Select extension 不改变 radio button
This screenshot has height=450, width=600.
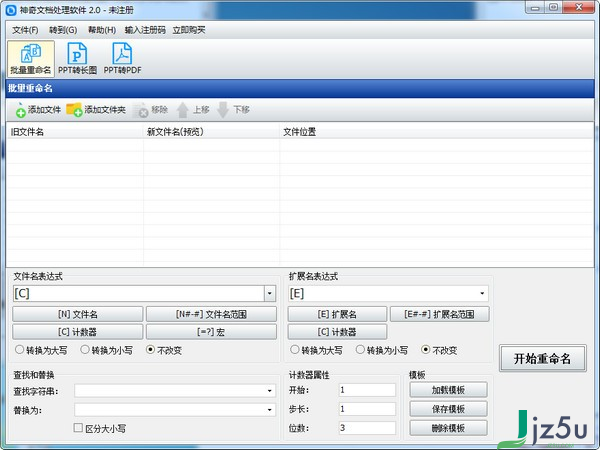[426, 350]
